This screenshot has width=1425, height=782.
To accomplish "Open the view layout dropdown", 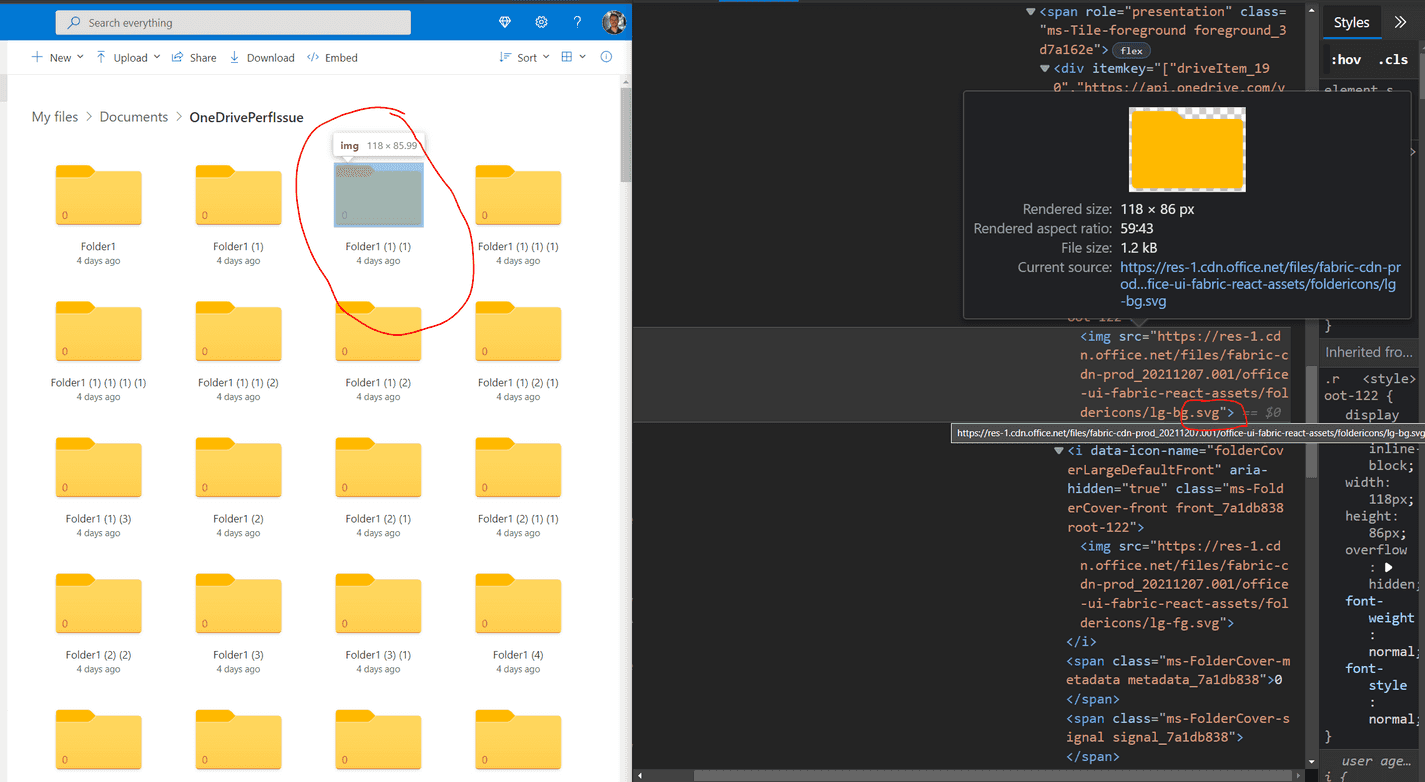I will click(570, 57).
